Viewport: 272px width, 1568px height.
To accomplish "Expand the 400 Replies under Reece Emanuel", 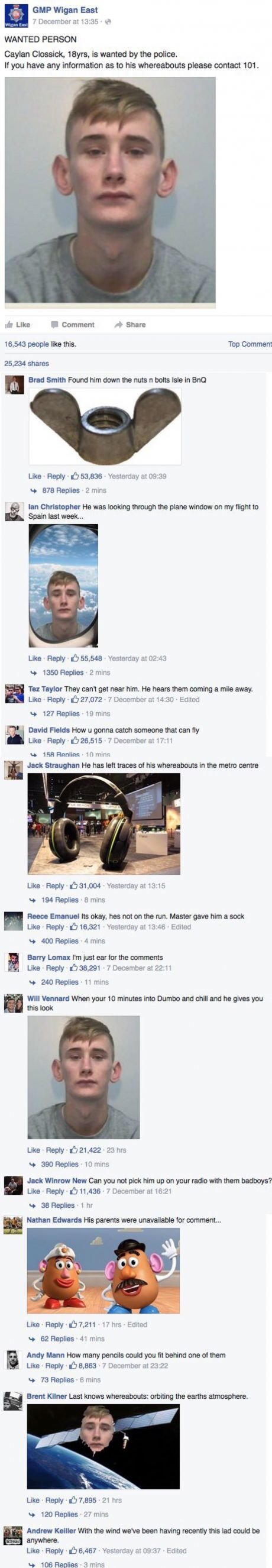I will (60, 940).
